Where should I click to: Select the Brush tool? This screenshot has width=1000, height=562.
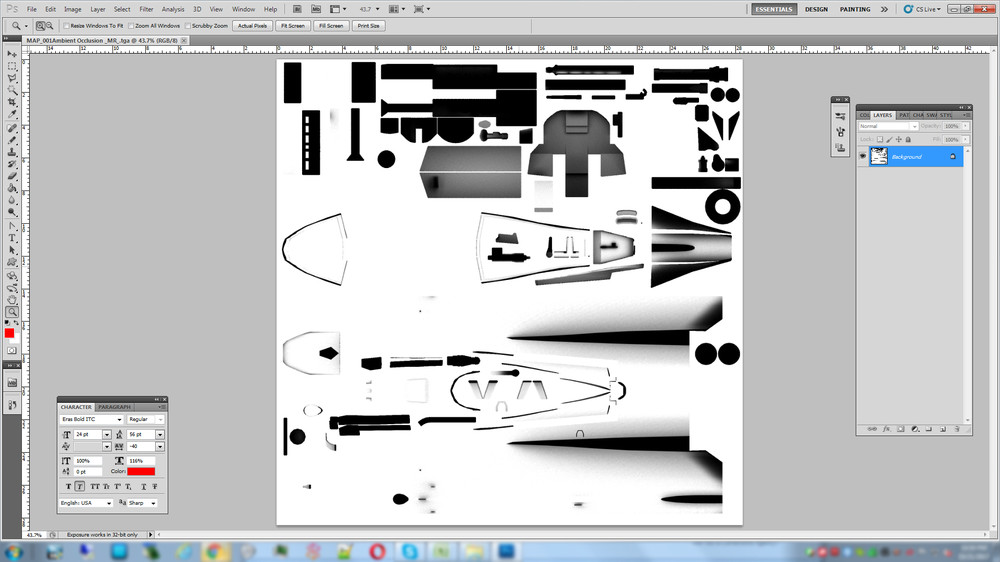(x=11, y=140)
